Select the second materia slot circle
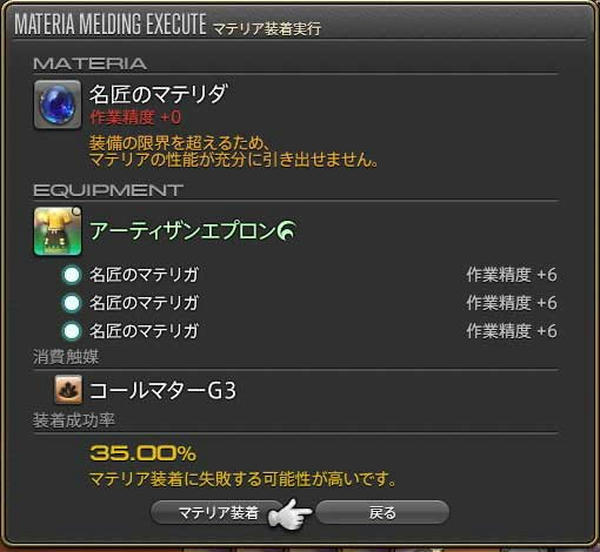 [72, 303]
